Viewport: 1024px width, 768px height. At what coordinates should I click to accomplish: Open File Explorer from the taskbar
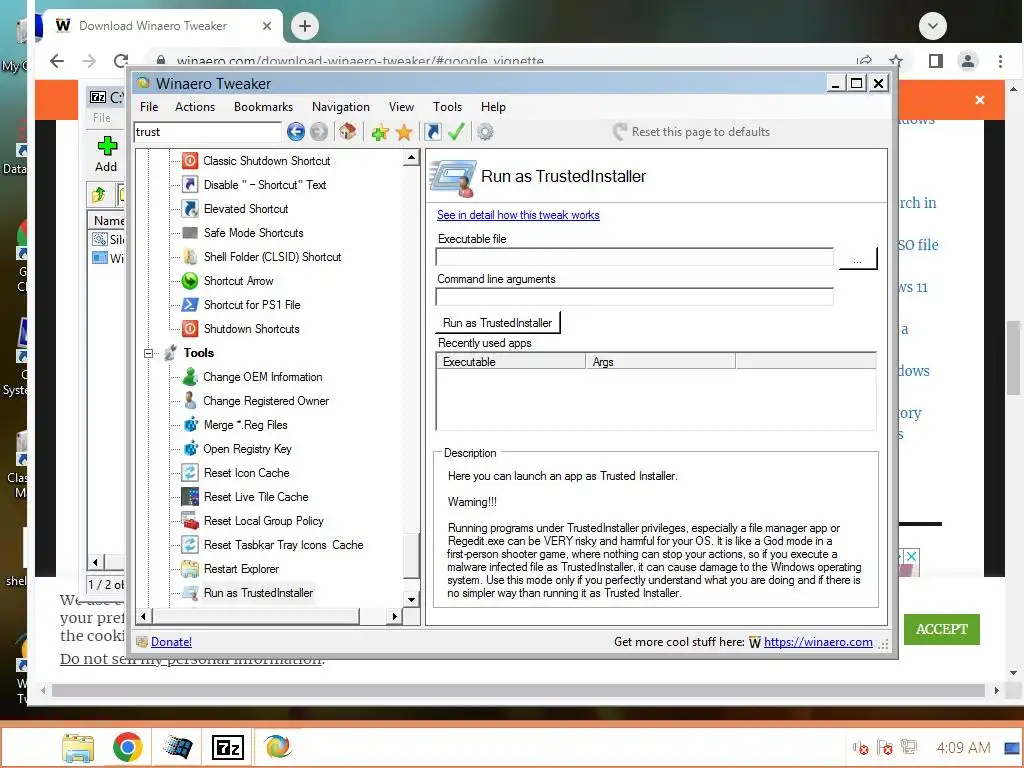click(78, 748)
